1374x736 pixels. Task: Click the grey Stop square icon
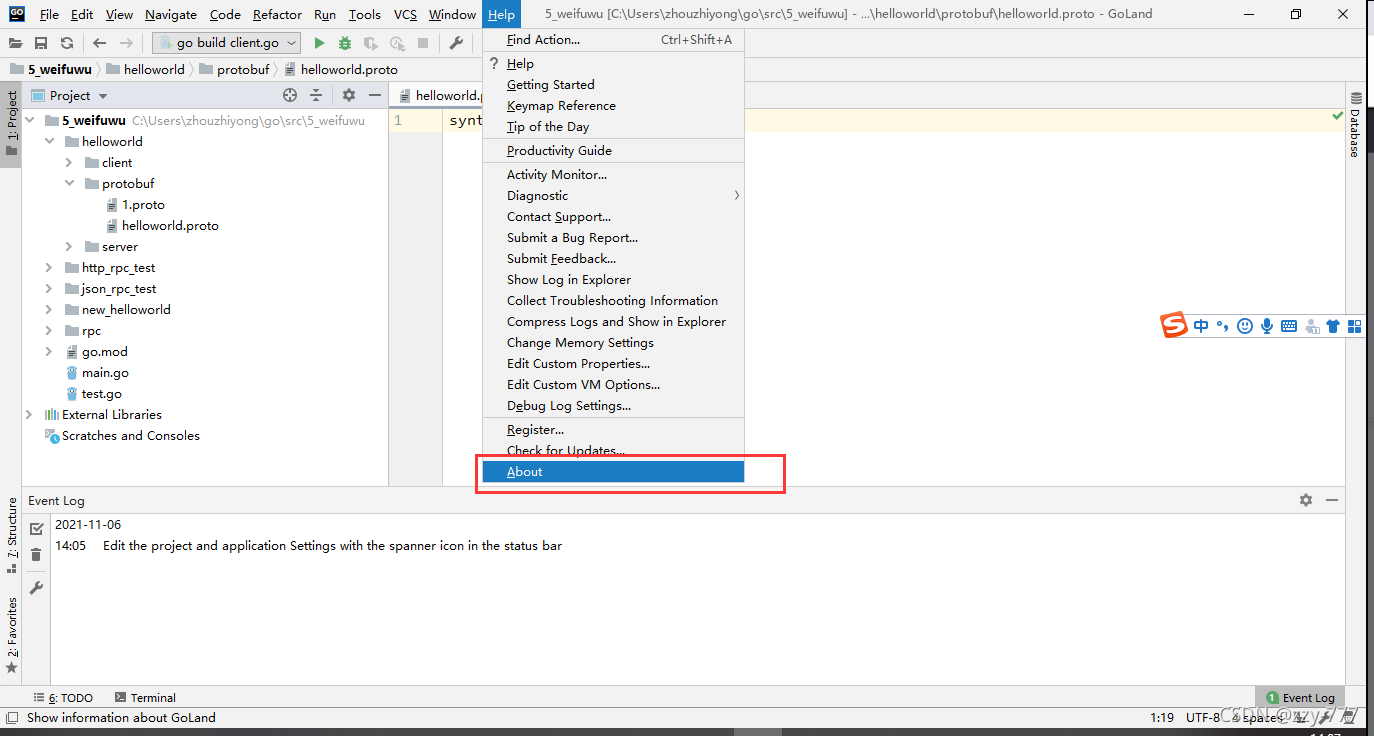click(423, 43)
